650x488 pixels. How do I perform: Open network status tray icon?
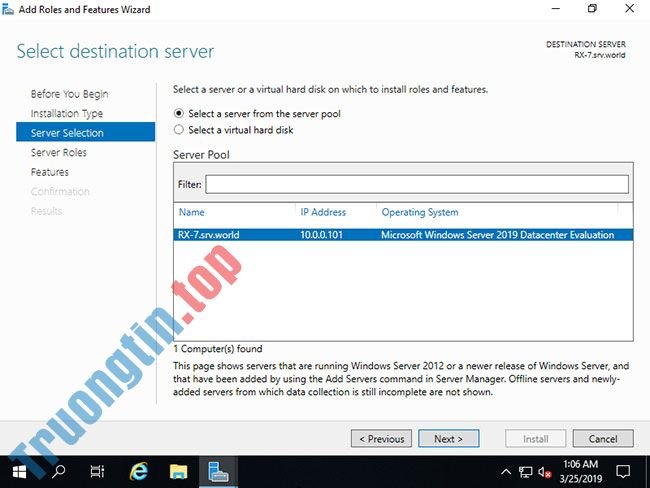(x=525, y=472)
